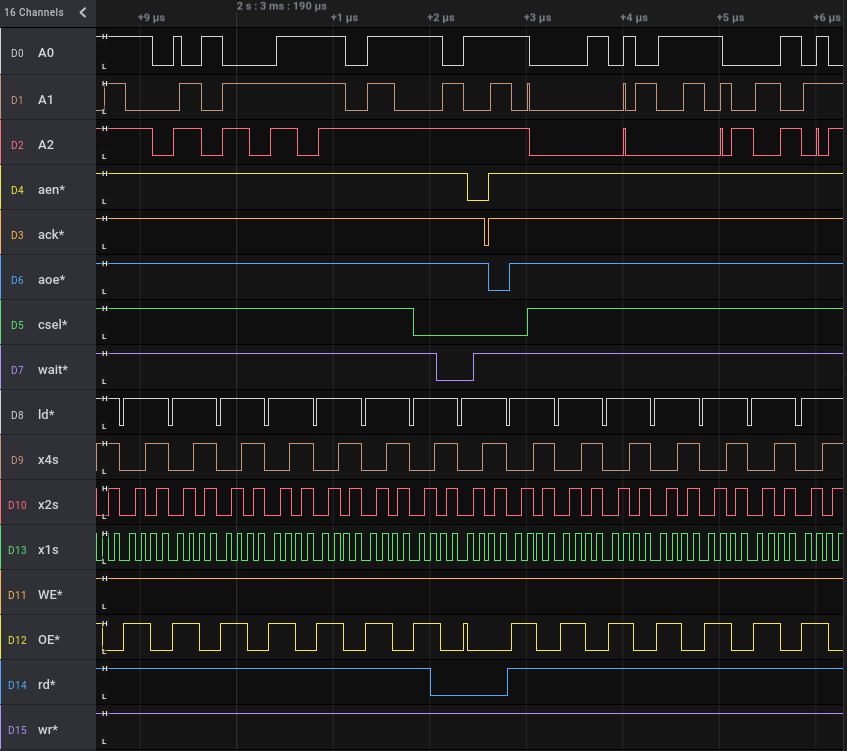This screenshot has width=847, height=751.
Task: Click the +3 µs time ruler label
Action: [x=537, y=17]
